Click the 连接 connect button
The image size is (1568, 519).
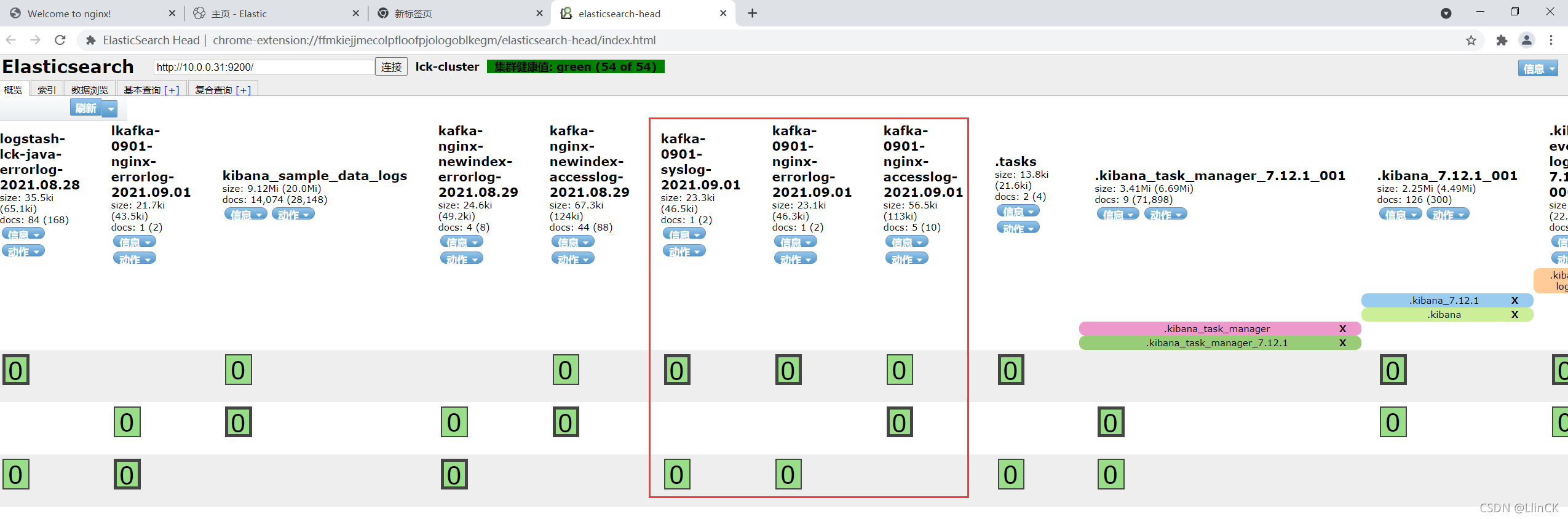click(x=391, y=67)
